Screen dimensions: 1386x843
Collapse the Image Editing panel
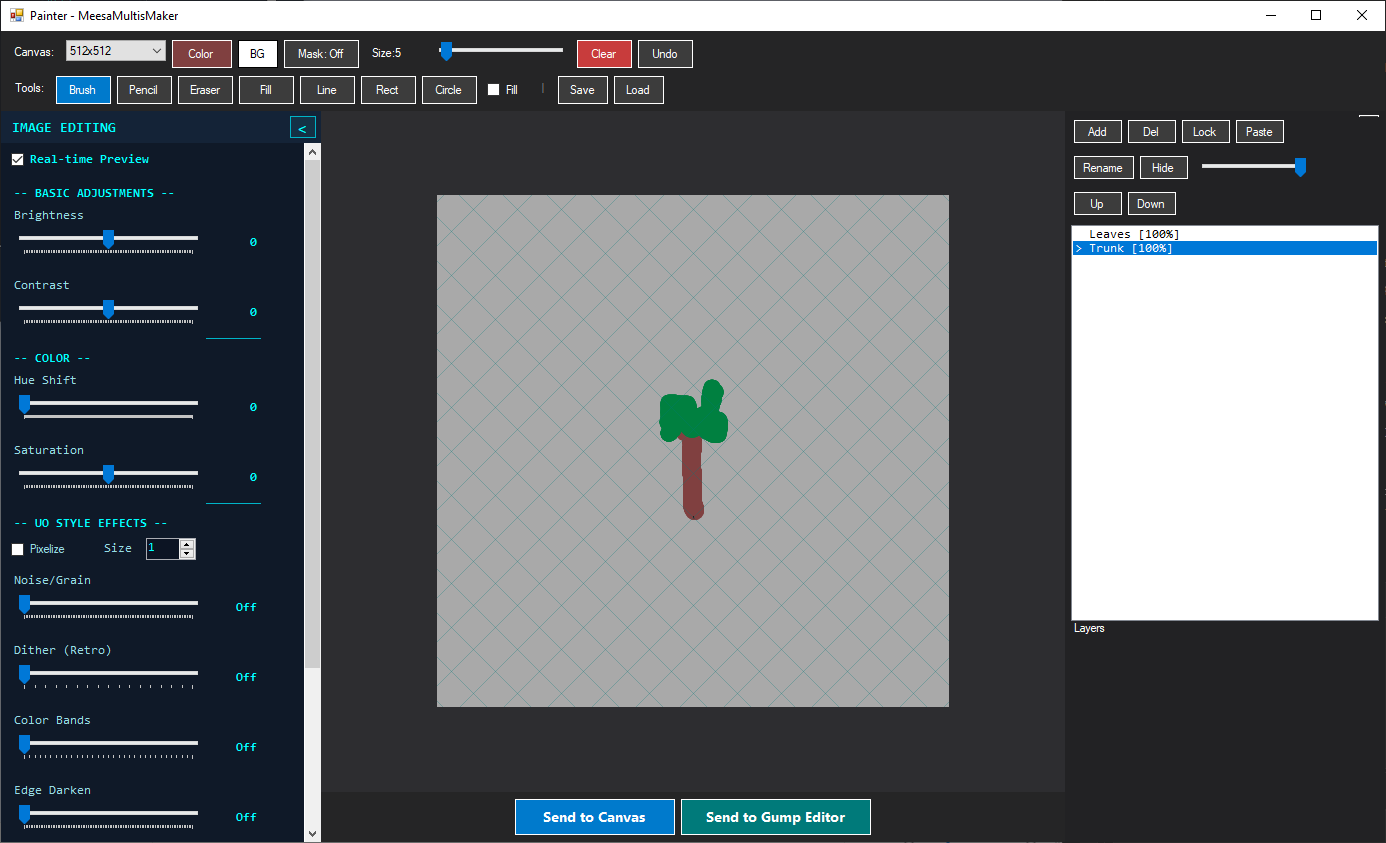(x=302, y=127)
